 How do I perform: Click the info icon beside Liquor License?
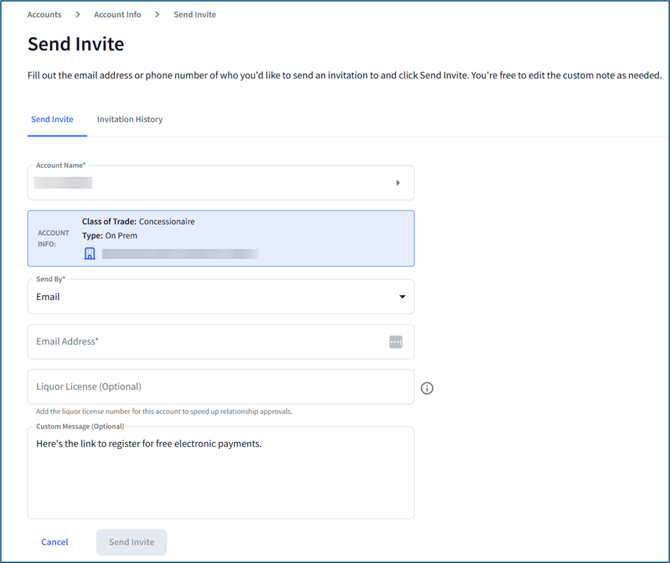427,388
